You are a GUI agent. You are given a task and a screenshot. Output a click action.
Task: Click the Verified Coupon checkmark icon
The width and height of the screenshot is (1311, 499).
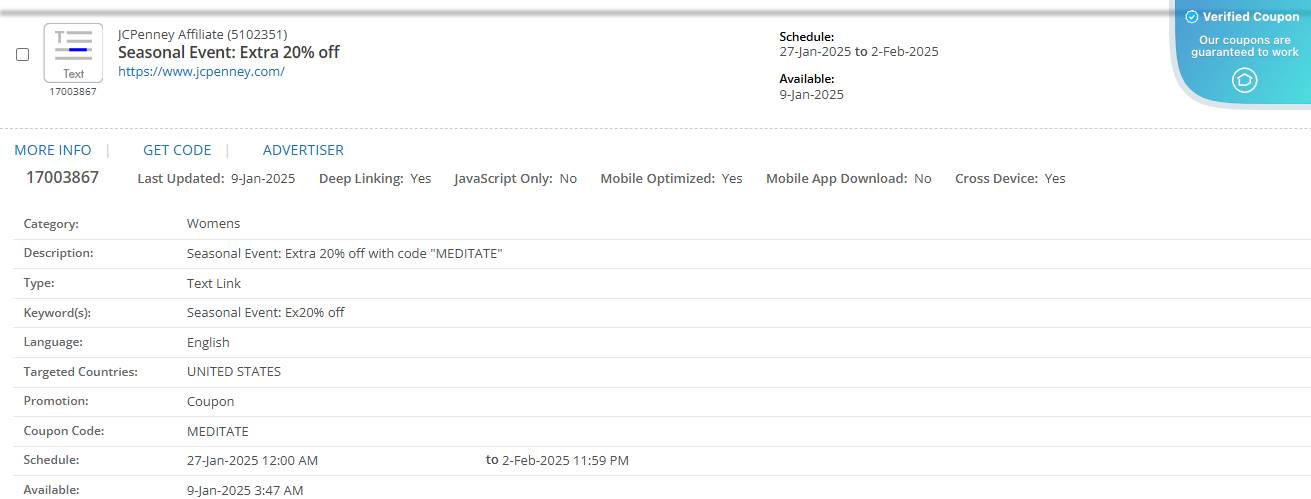pos(1191,17)
